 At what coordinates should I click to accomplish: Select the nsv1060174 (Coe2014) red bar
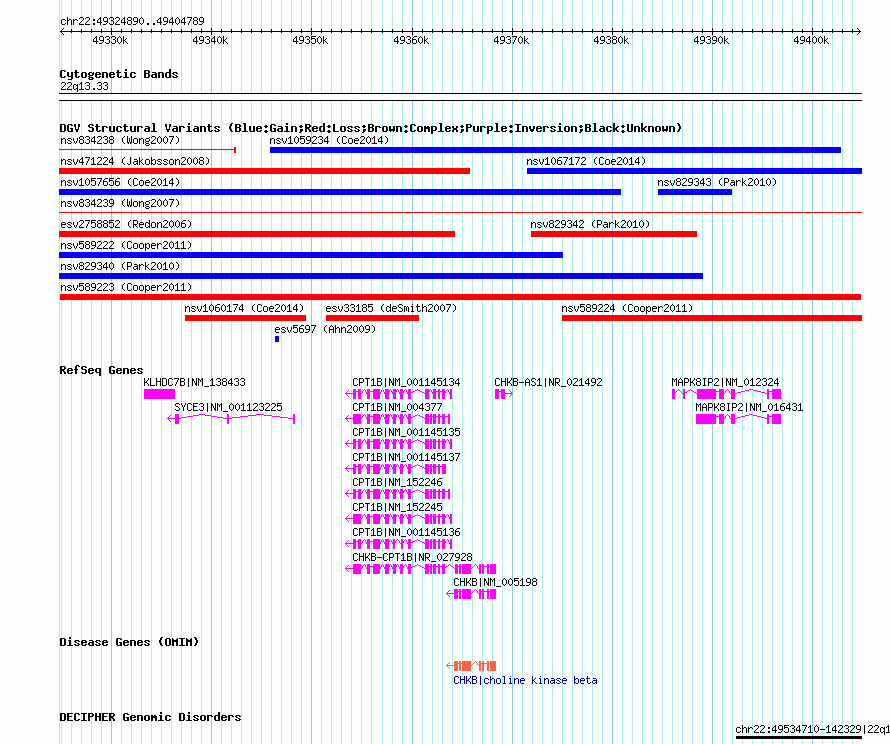click(x=245, y=318)
